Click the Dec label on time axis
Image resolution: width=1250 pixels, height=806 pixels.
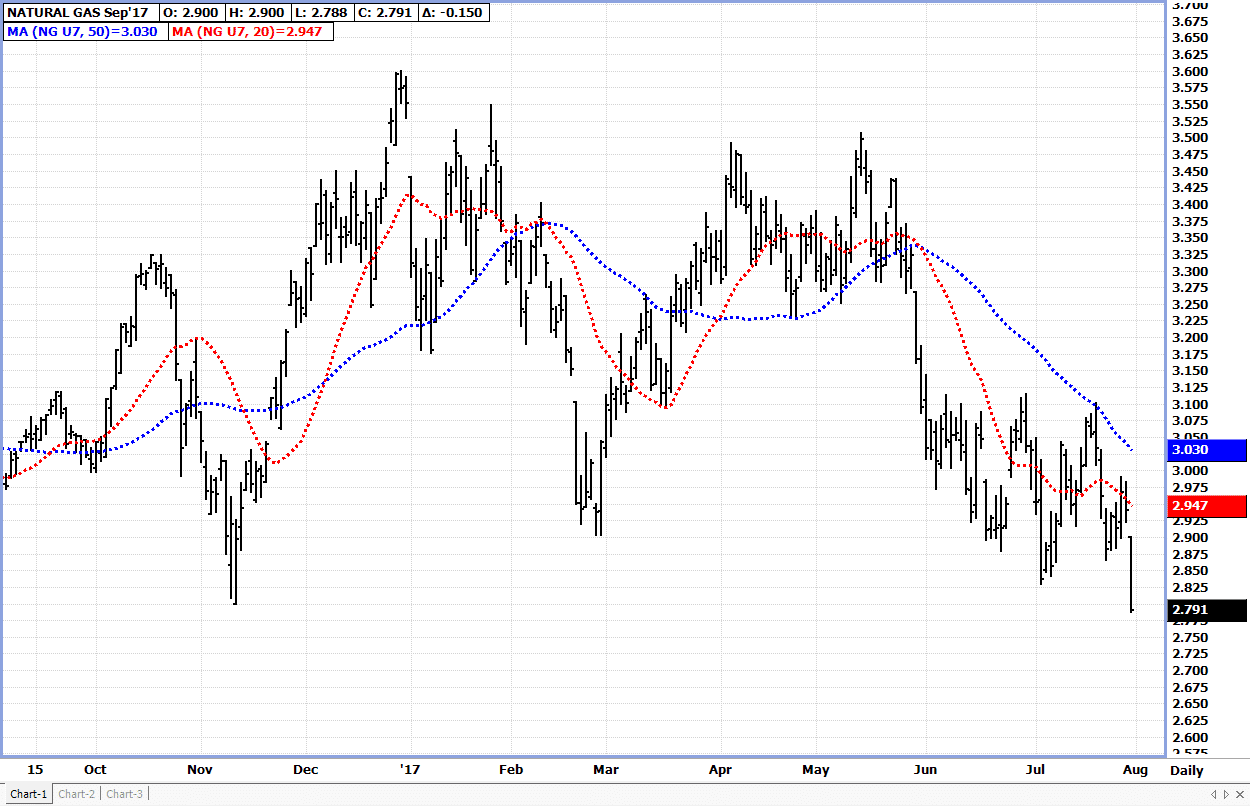click(x=306, y=770)
